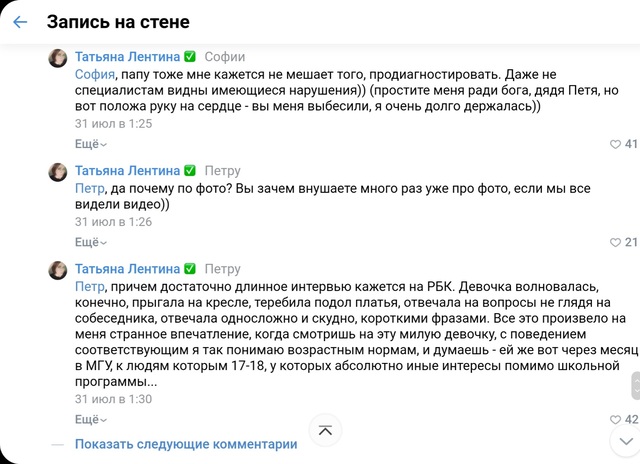This screenshot has width=640, height=464.
Task: Open avatar of first Татьяна Лентина comment
Action: pyautogui.click(x=58, y=58)
